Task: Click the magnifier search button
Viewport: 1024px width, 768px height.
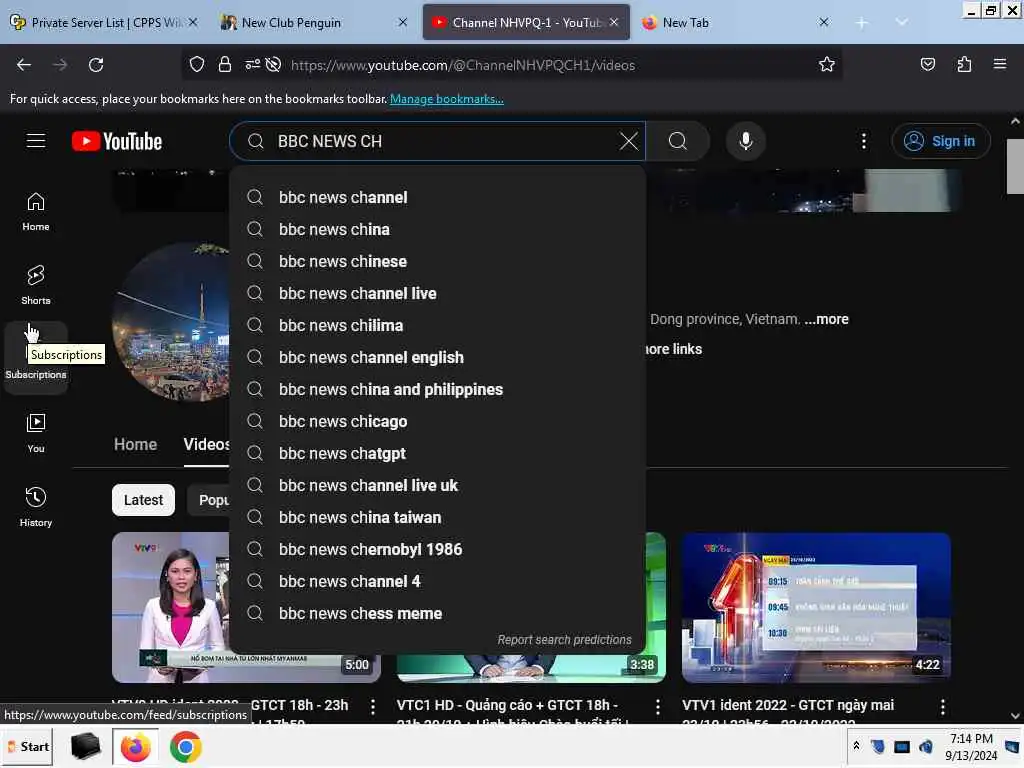Action: tap(678, 141)
